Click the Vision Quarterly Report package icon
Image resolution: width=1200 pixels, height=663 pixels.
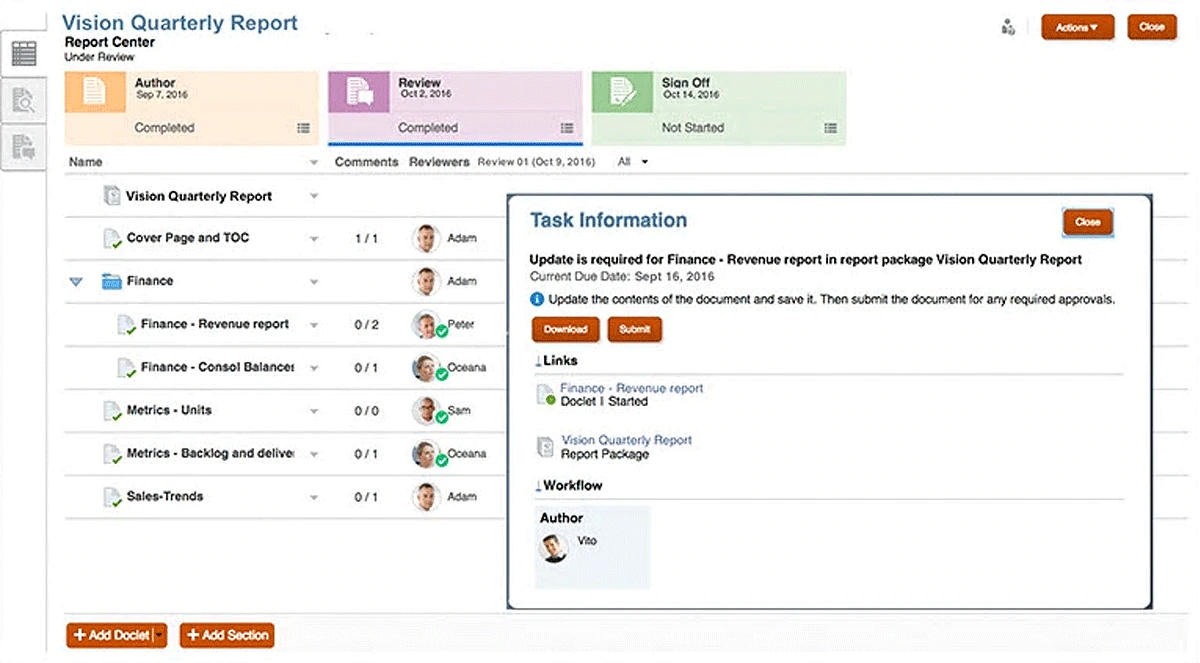[x=546, y=446]
